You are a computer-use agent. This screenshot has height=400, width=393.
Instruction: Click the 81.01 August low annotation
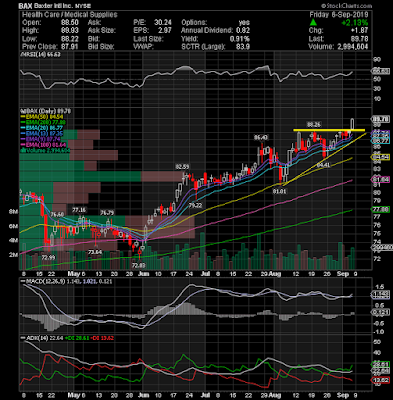coord(279,192)
